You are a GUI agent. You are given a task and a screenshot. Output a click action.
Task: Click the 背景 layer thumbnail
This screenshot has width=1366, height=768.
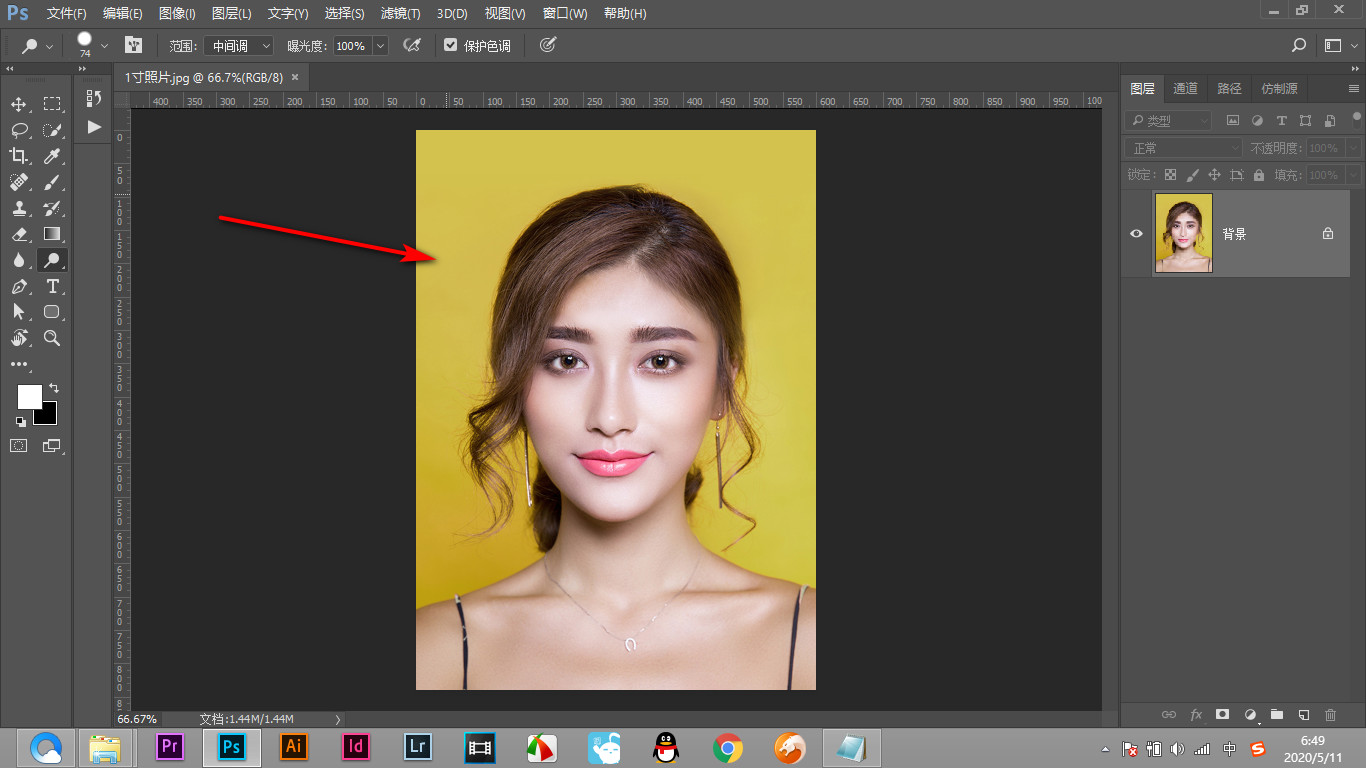point(1183,233)
